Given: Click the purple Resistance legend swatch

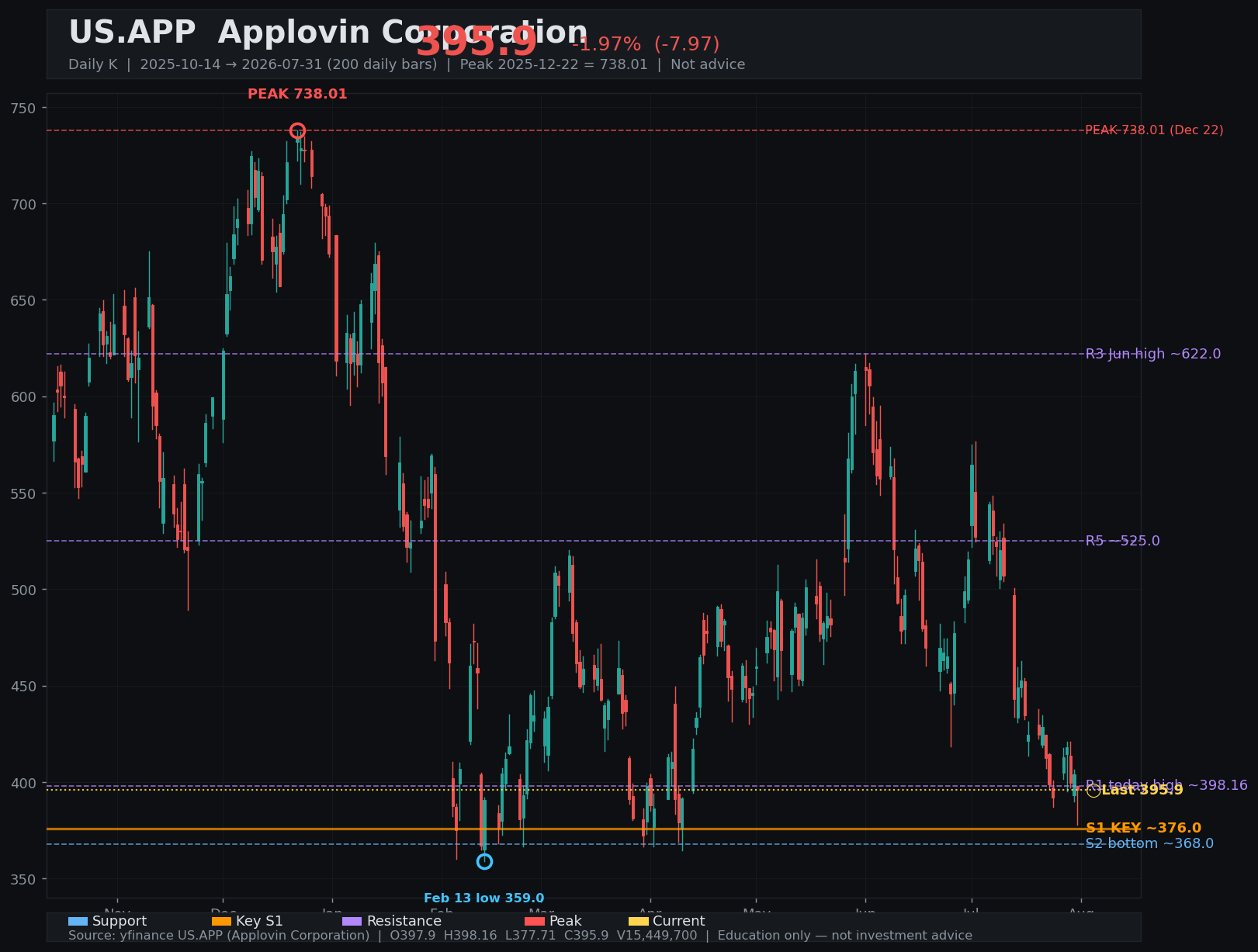Looking at the screenshot, I should [352, 922].
